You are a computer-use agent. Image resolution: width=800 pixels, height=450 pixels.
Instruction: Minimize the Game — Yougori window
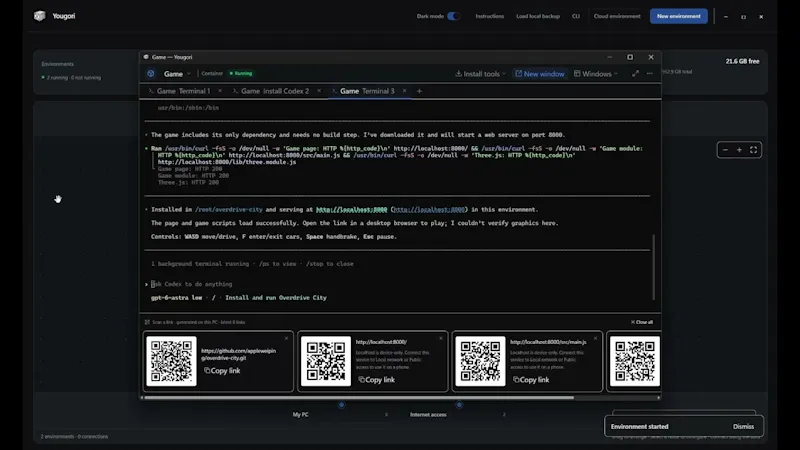610,57
